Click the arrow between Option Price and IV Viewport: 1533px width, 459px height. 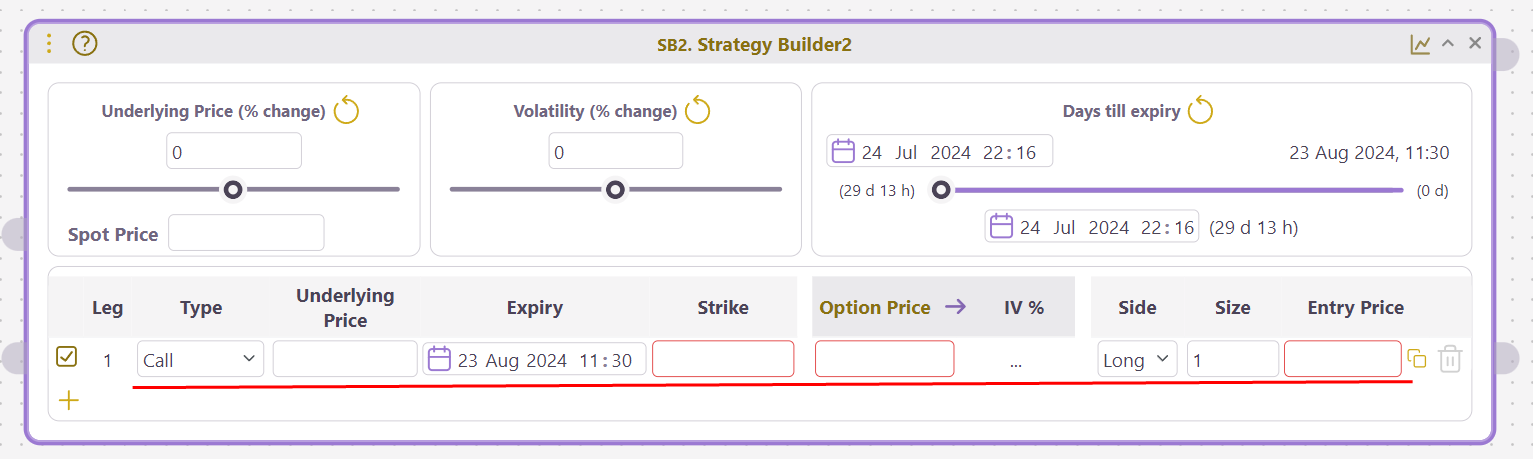(955, 307)
